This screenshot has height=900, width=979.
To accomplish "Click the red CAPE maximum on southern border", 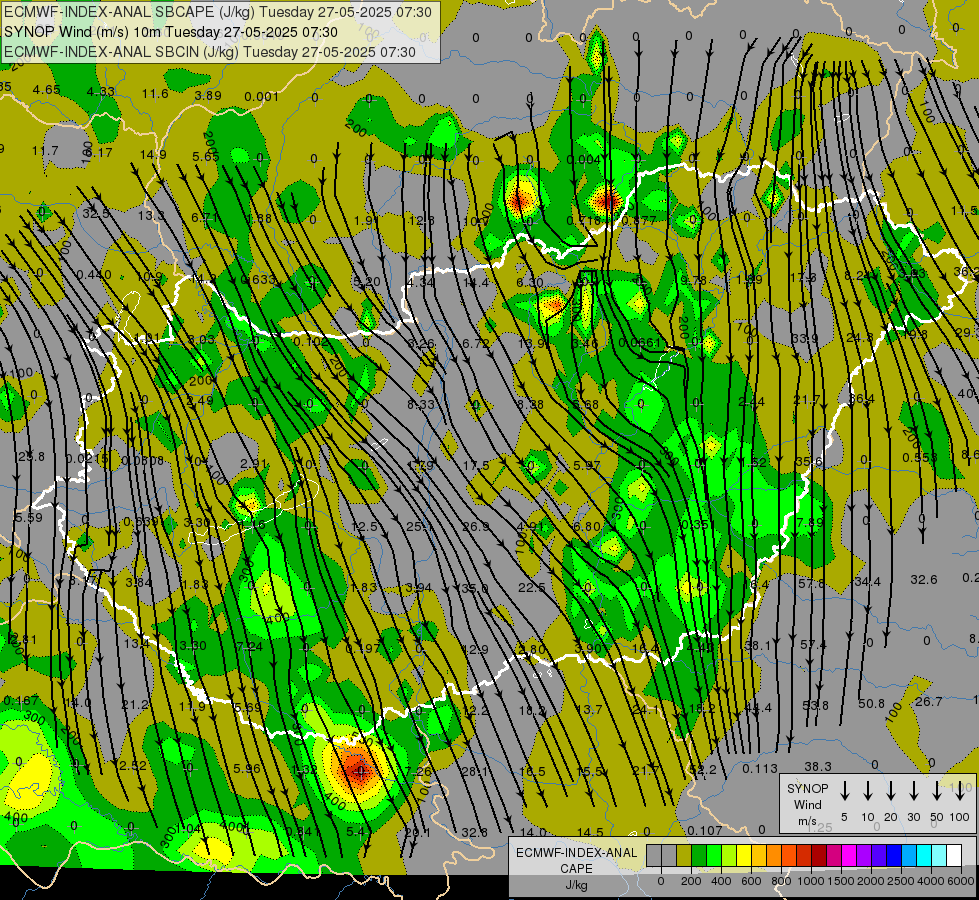I will pos(358,768).
